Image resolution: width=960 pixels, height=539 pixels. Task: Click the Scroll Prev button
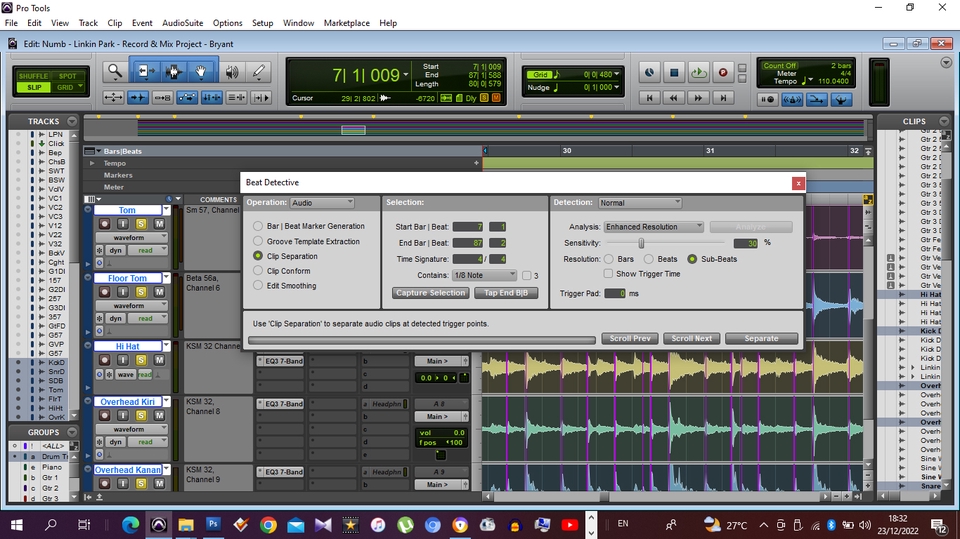(x=630, y=338)
